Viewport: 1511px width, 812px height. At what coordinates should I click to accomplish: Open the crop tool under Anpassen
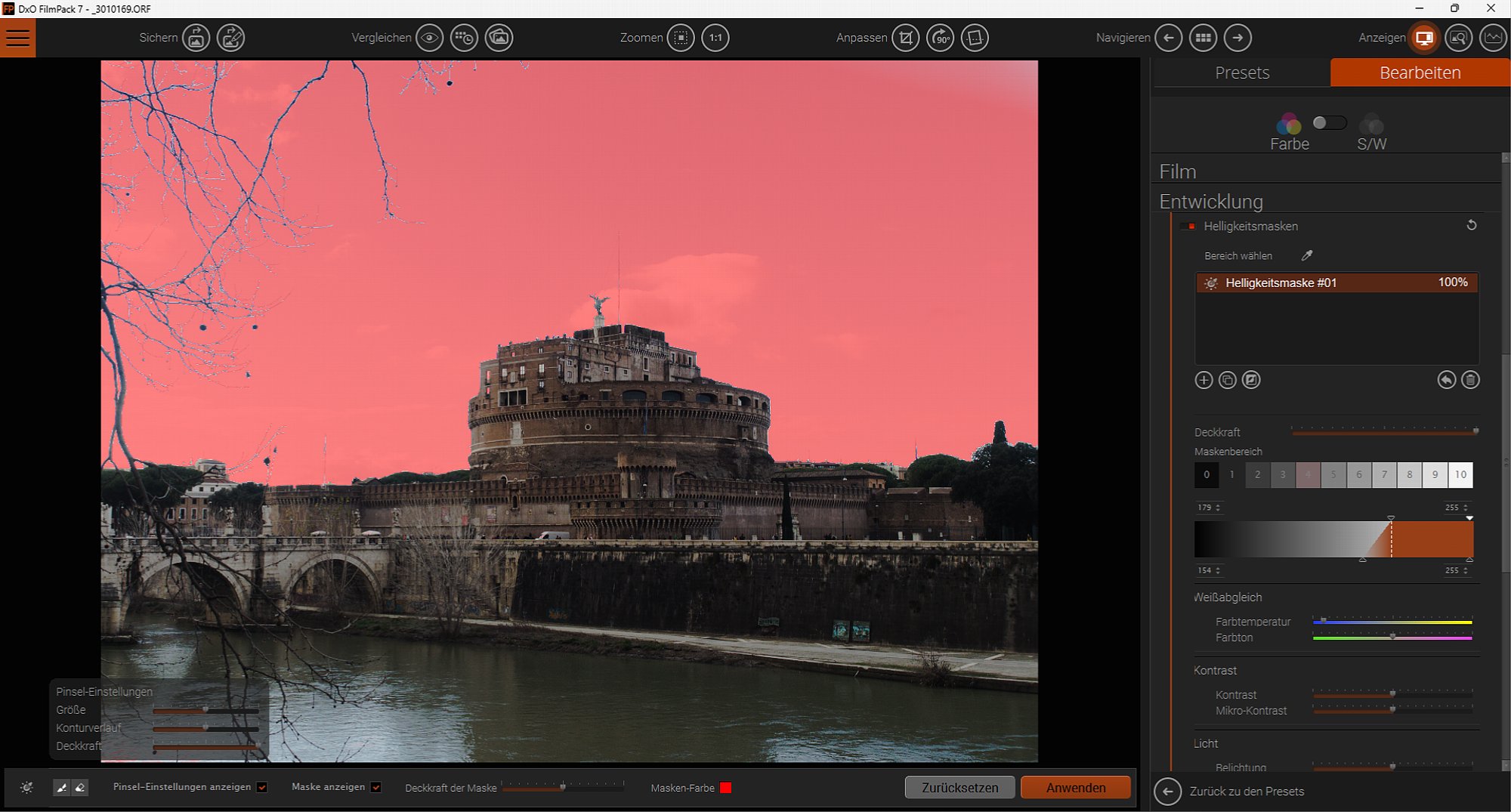(905, 38)
